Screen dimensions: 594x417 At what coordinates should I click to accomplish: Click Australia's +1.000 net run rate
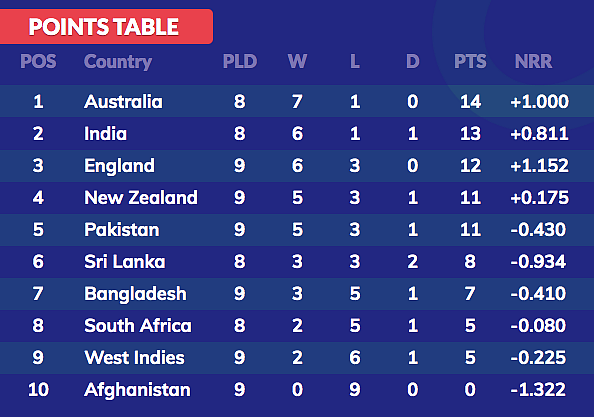click(539, 102)
